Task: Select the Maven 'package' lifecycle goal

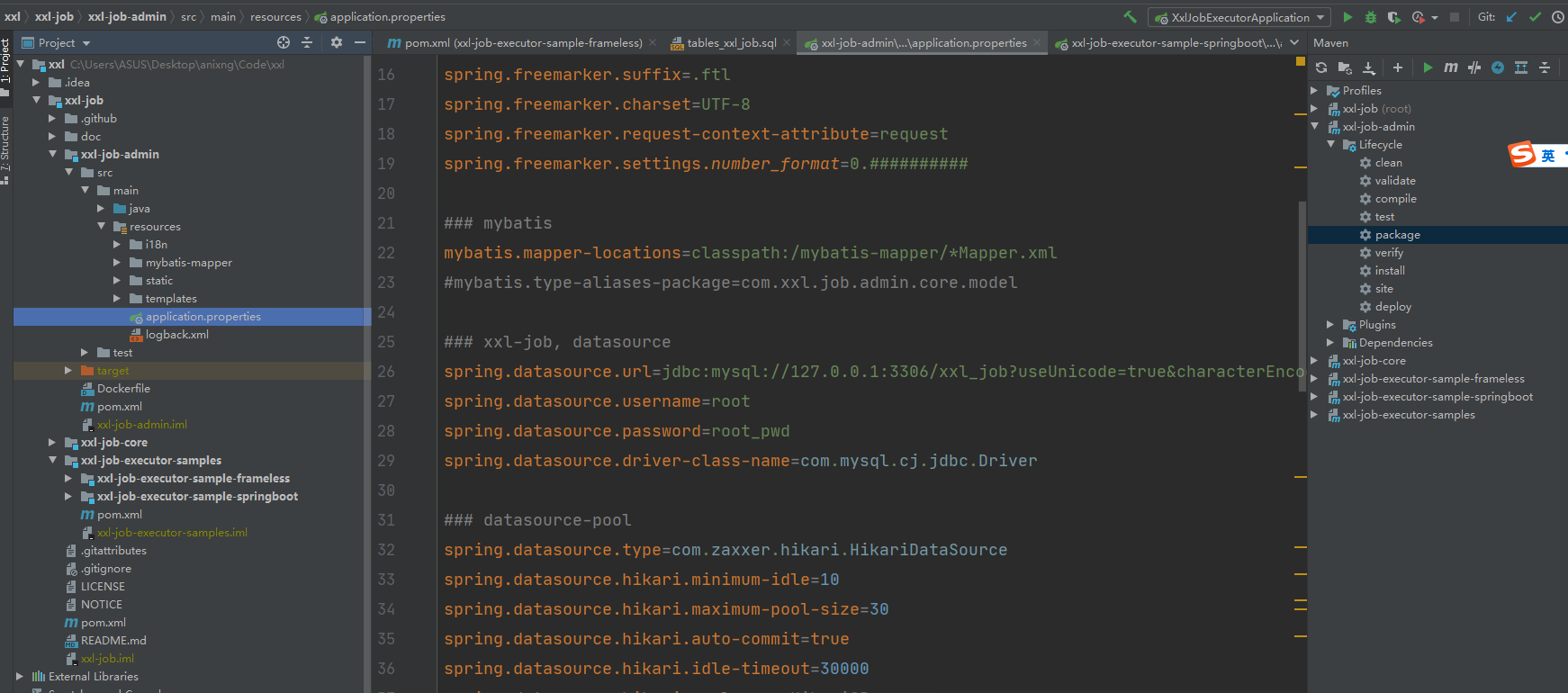Action: pyautogui.click(x=1397, y=234)
